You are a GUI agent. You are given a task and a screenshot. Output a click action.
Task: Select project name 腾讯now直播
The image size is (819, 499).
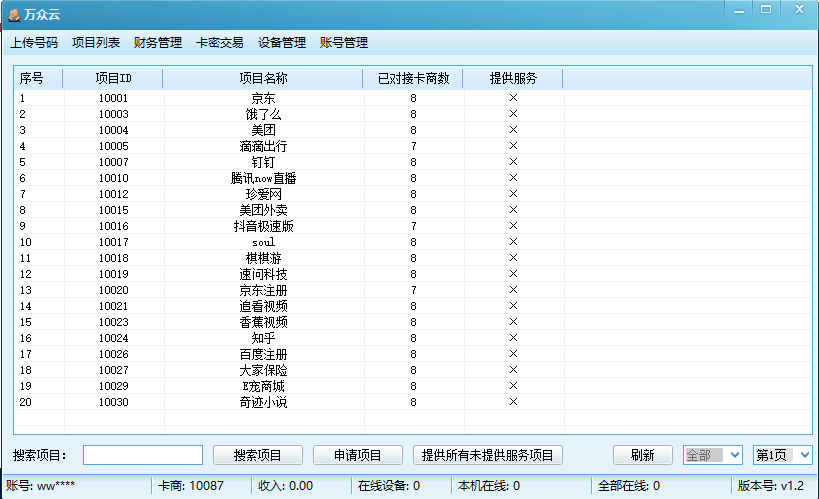tap(263, 178)
